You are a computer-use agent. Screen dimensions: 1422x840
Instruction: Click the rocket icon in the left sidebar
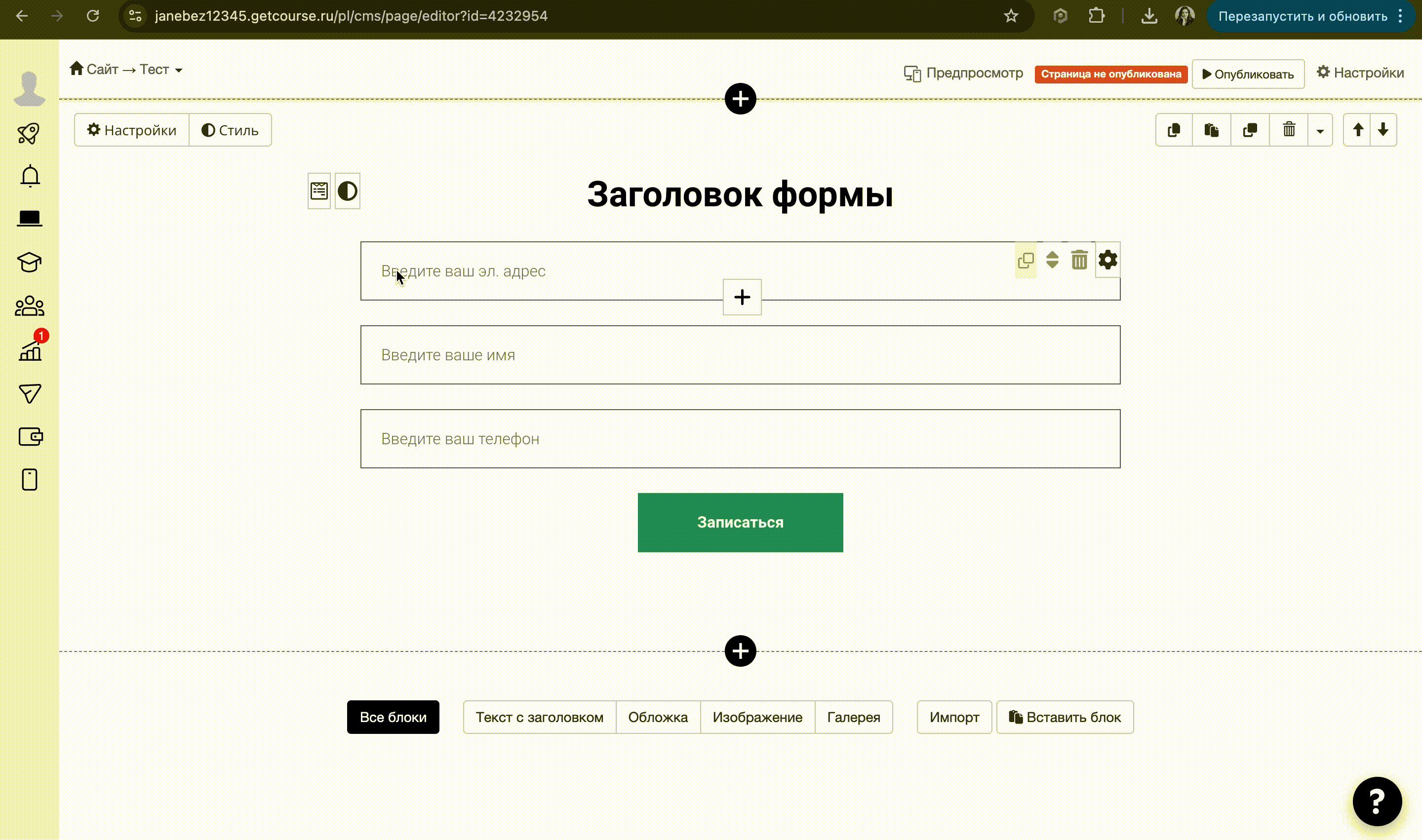tap(29, 134)
